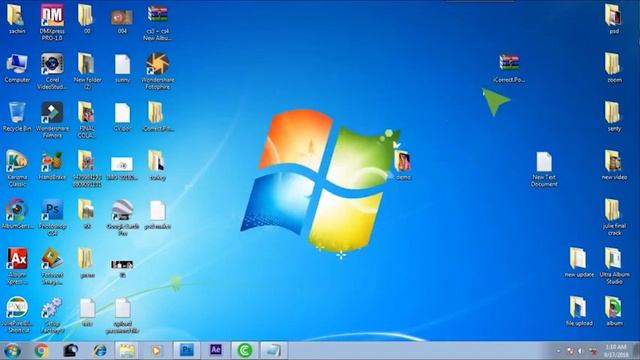Viewport: 640px width, 360px height.
Task: Launch Karizma Classic shortcut
Action: pos(17,168)
